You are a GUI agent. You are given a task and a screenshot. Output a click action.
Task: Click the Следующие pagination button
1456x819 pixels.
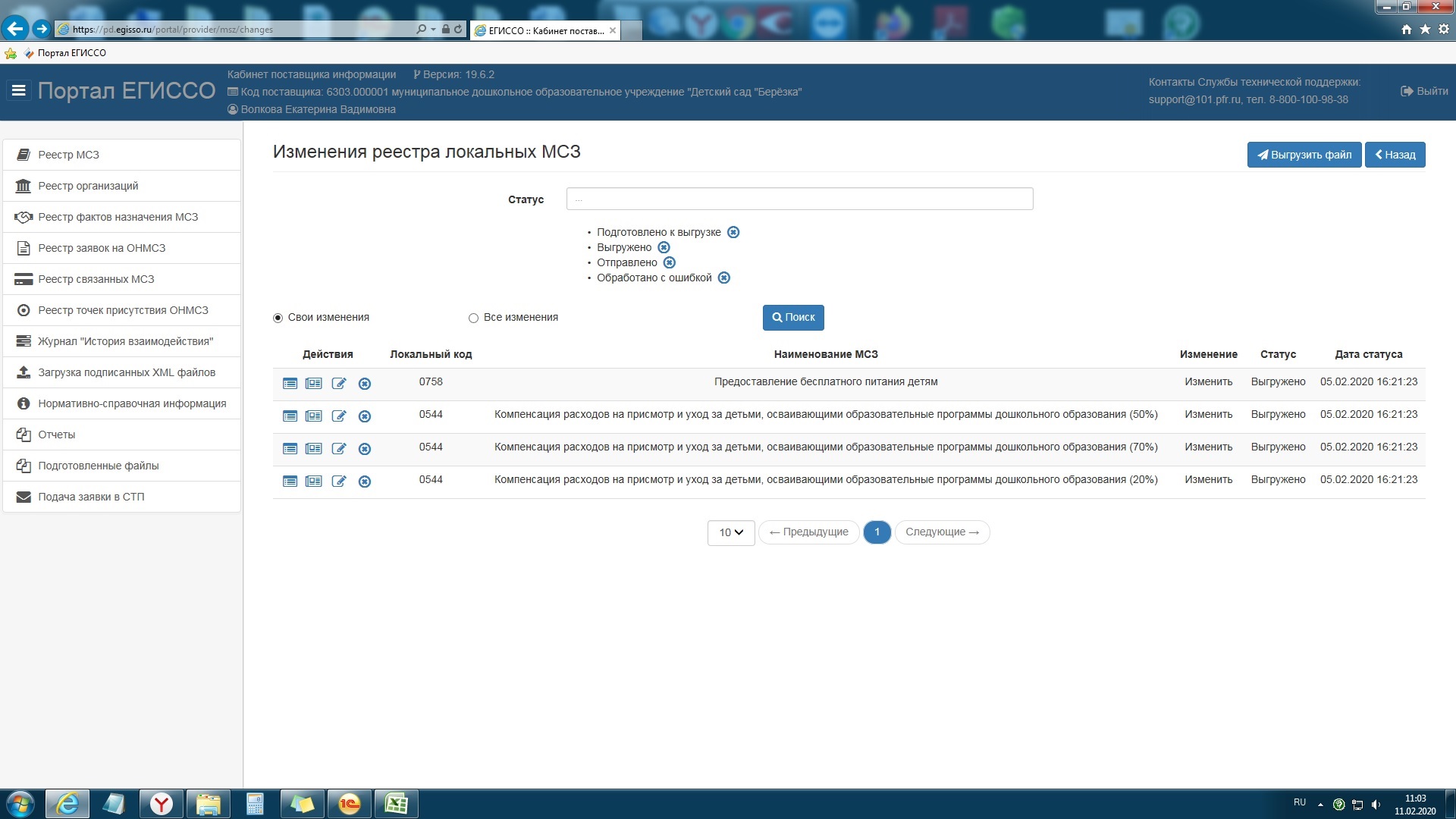942,532
